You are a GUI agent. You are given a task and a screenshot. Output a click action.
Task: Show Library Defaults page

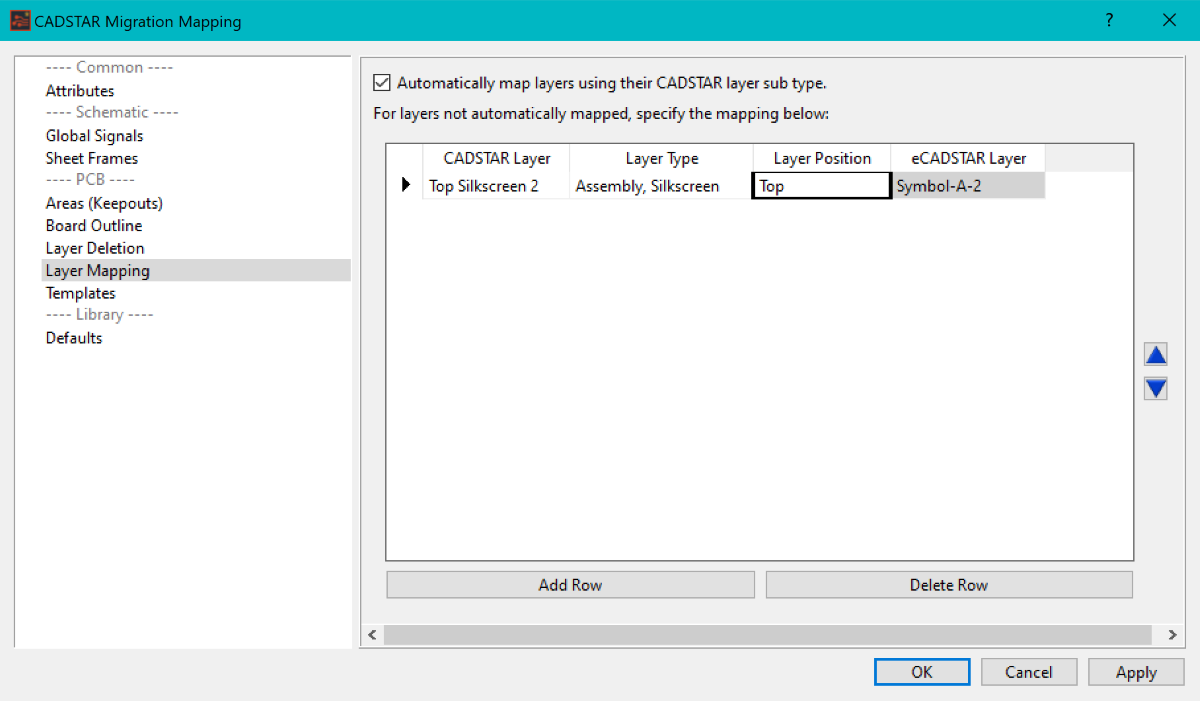click(74, 338)
